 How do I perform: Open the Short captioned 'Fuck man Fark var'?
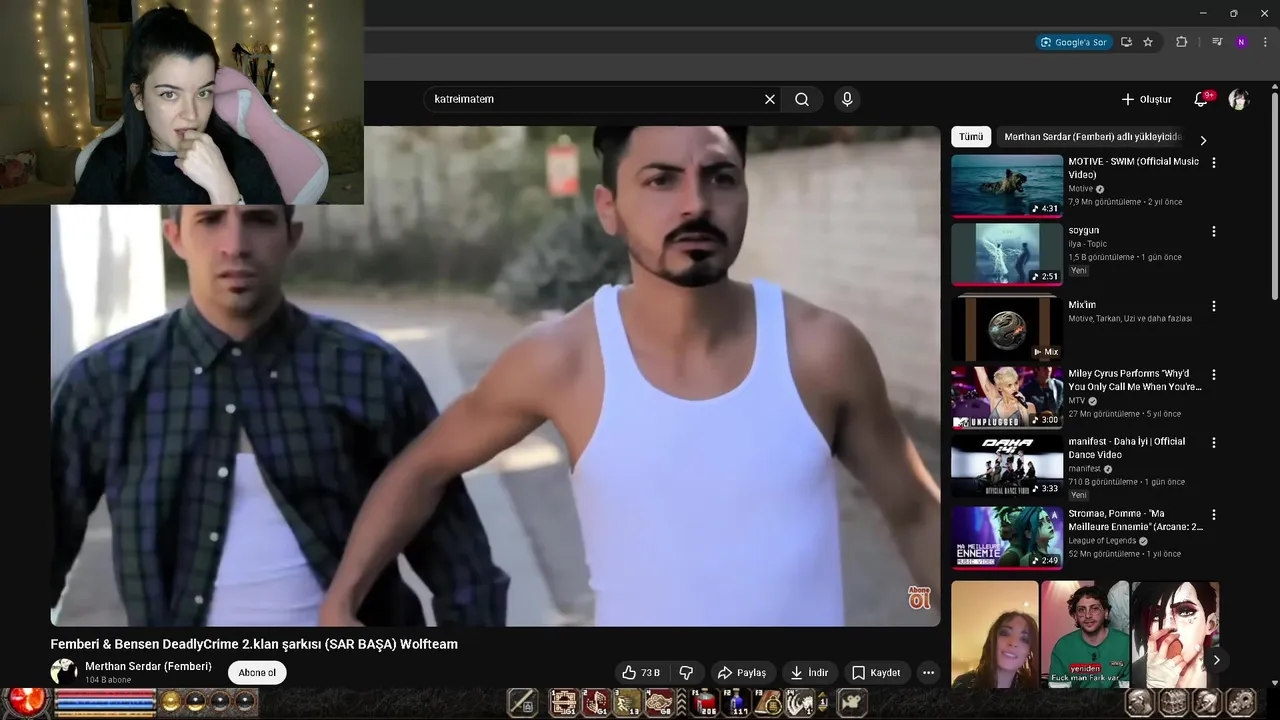pos(1085,634)
